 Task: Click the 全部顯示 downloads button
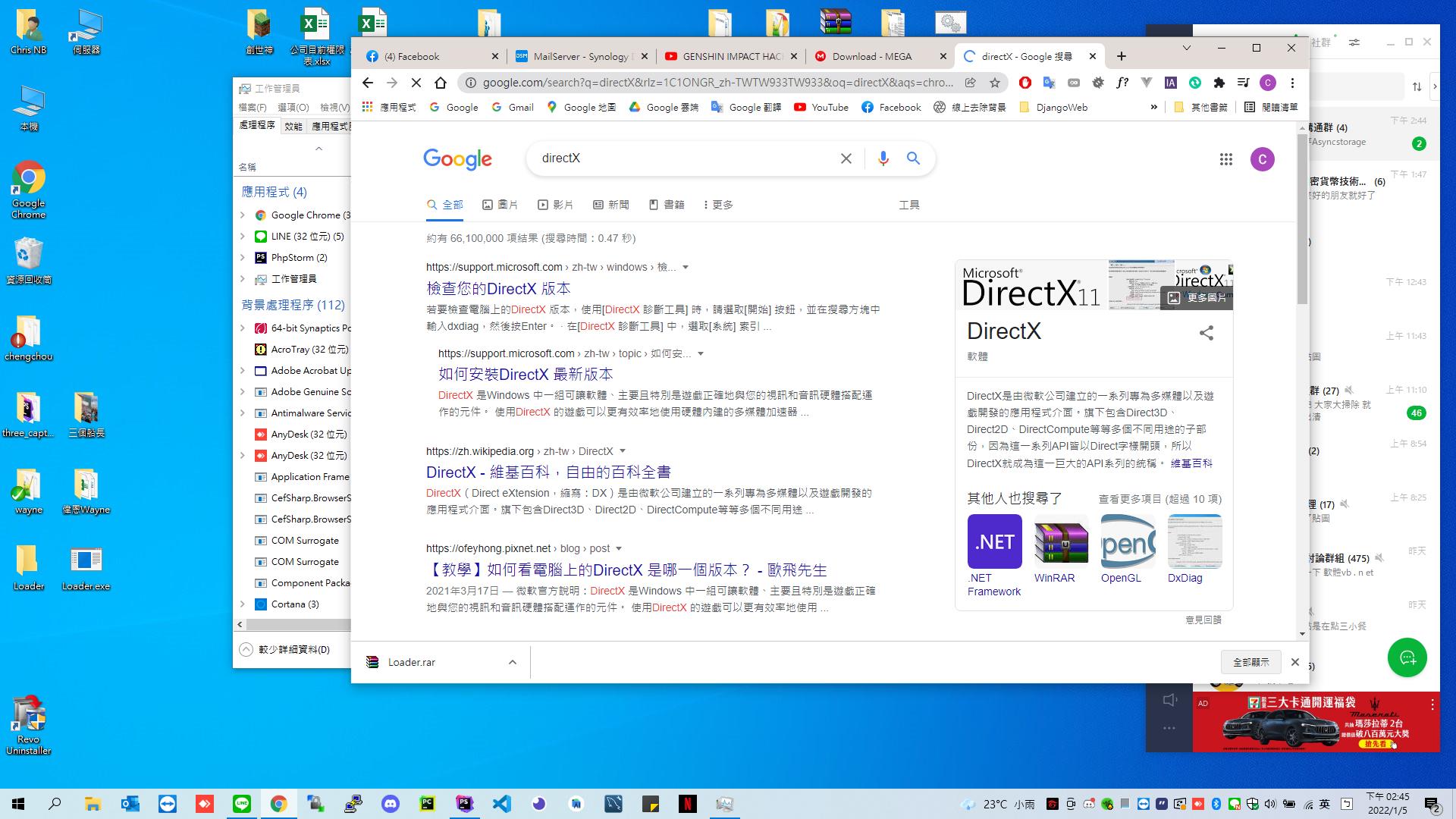(x=1250, y=662)
